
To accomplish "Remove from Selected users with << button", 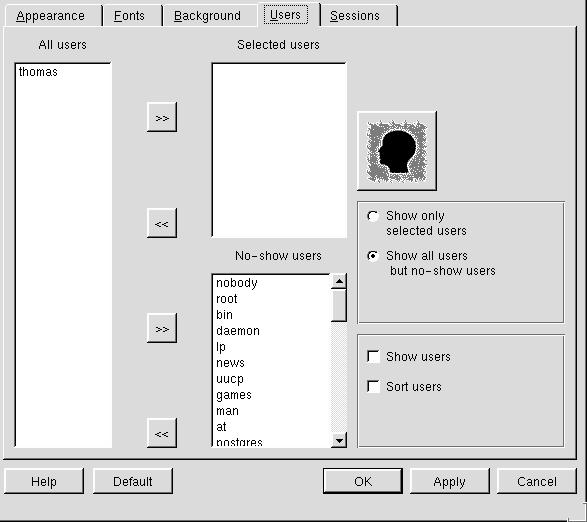I will 162,223.
